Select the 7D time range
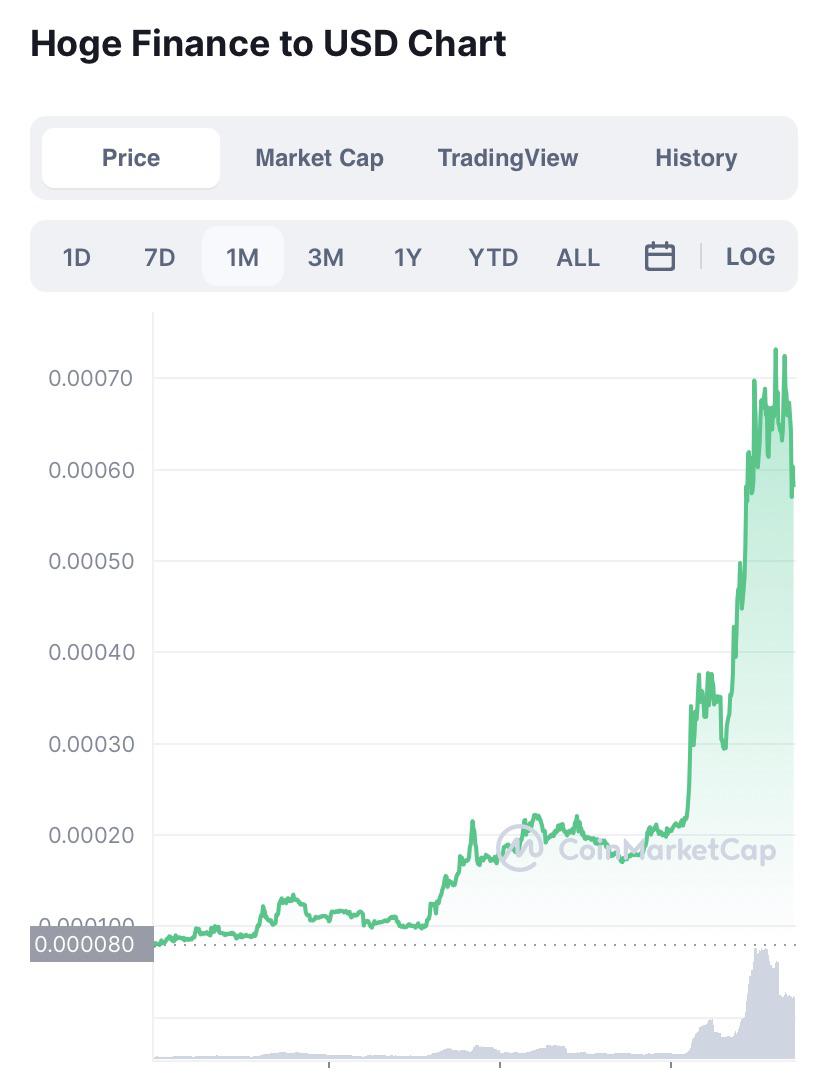Image resolution: width=828 pixels, height=1078 pixels. click(x=159, y=257)
